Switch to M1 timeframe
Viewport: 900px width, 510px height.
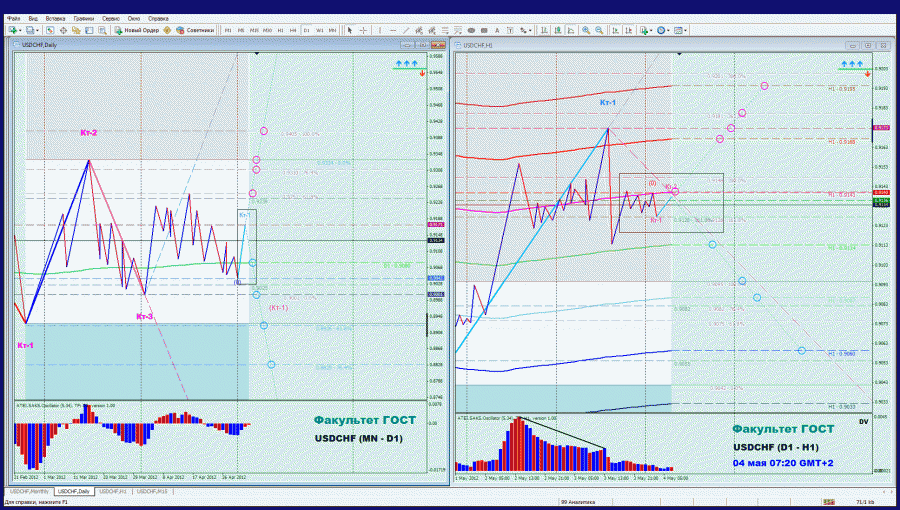tap(228, 30)
